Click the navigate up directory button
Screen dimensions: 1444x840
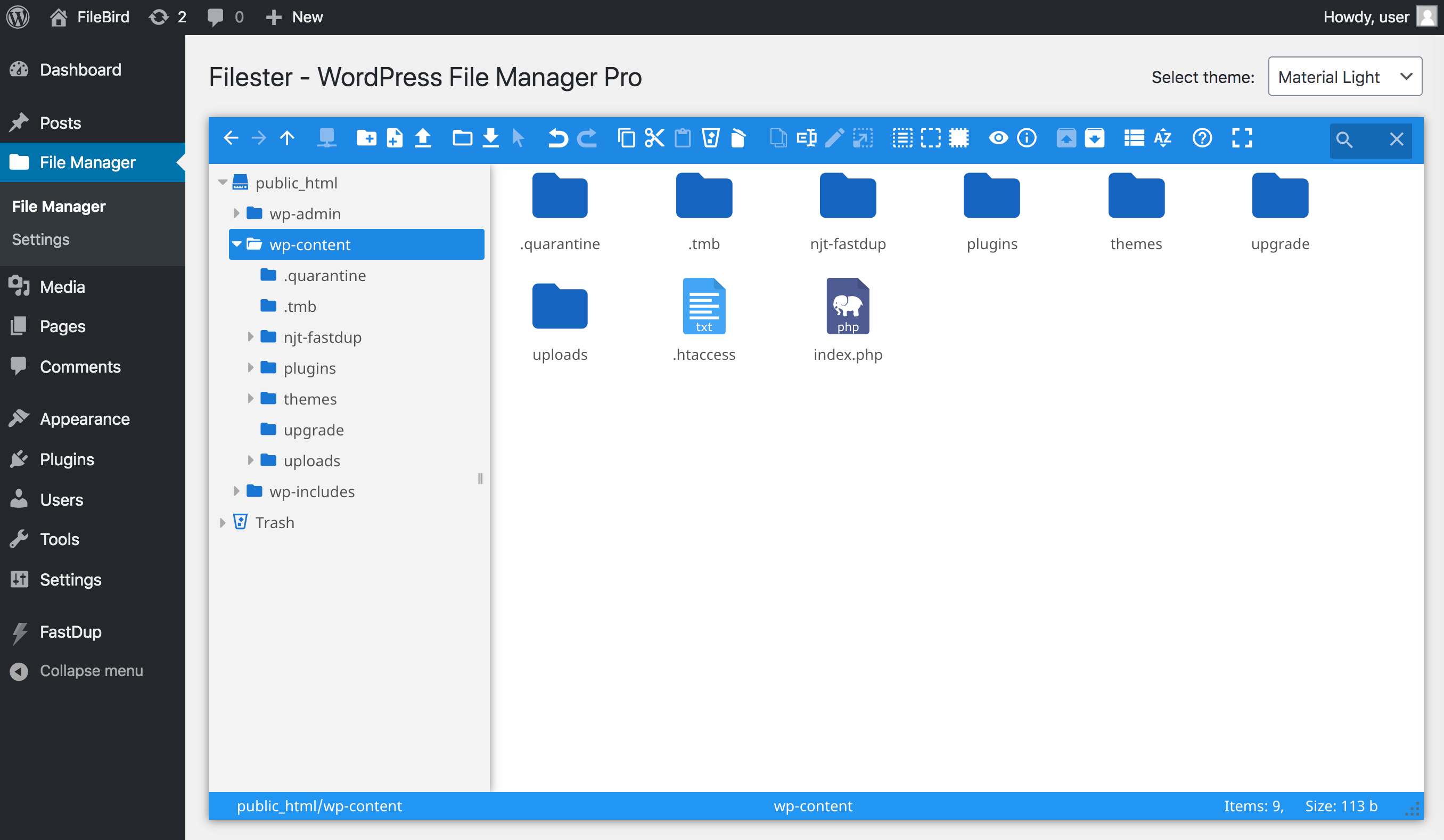pos(289,139)
